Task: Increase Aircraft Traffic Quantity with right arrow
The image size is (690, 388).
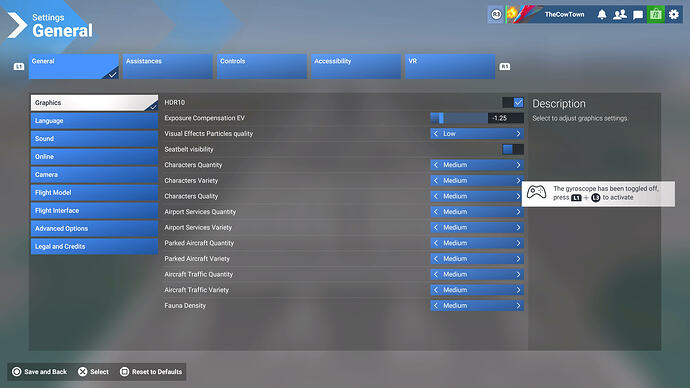Action: coord(518,274)
